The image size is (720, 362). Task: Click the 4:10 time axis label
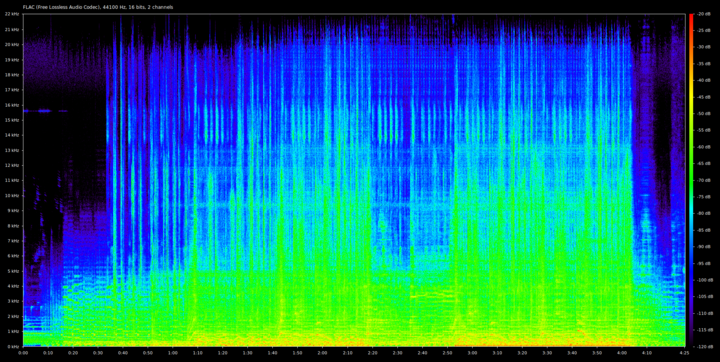(x=647, y=353)
